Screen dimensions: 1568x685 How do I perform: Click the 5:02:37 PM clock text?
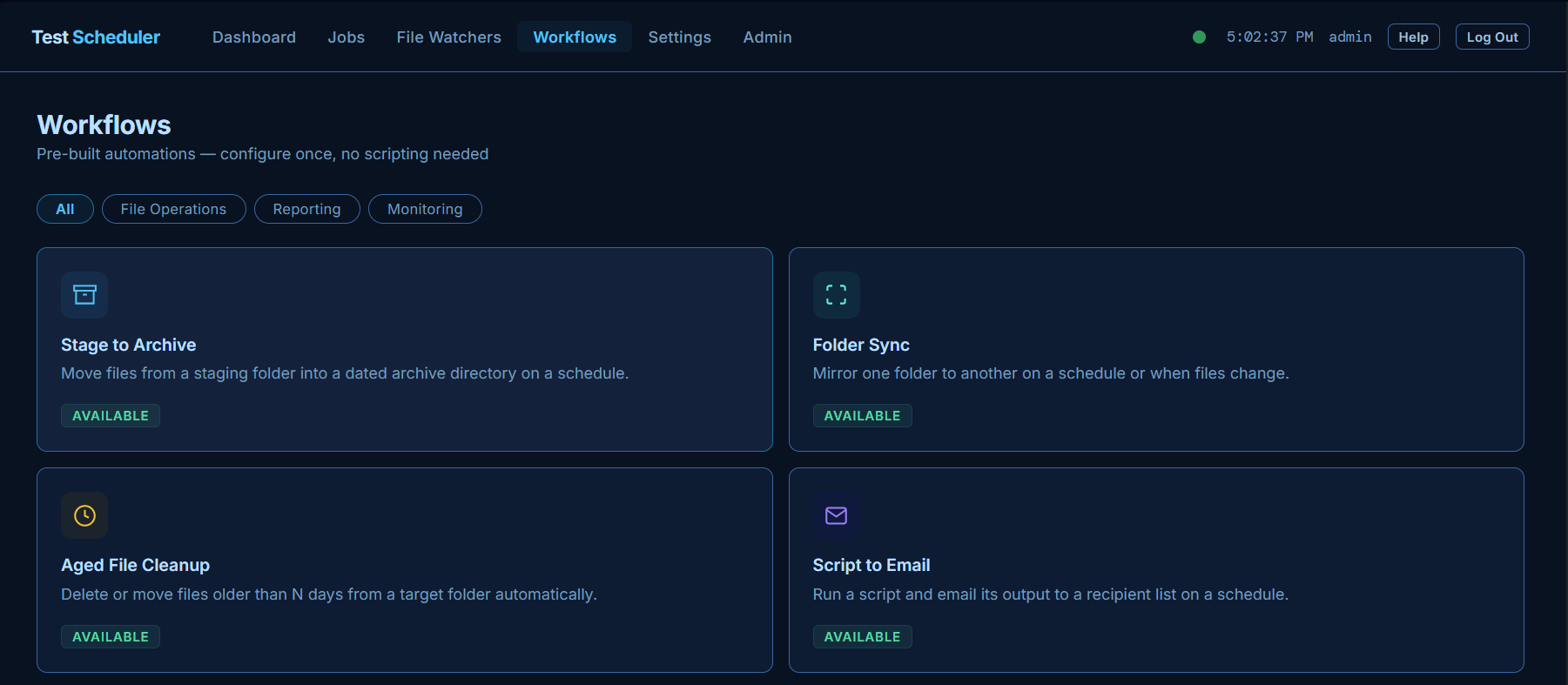coord(1269,37)
